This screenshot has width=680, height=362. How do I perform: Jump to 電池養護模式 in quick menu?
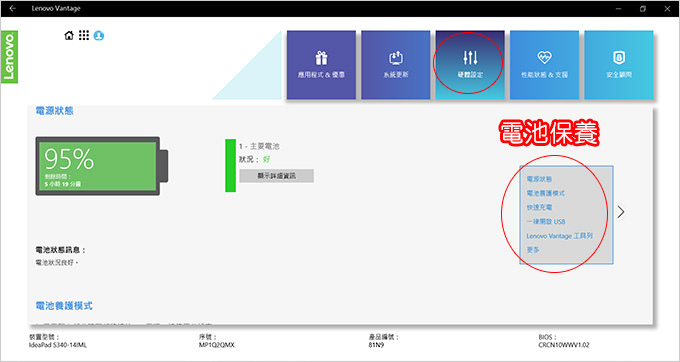546,193
